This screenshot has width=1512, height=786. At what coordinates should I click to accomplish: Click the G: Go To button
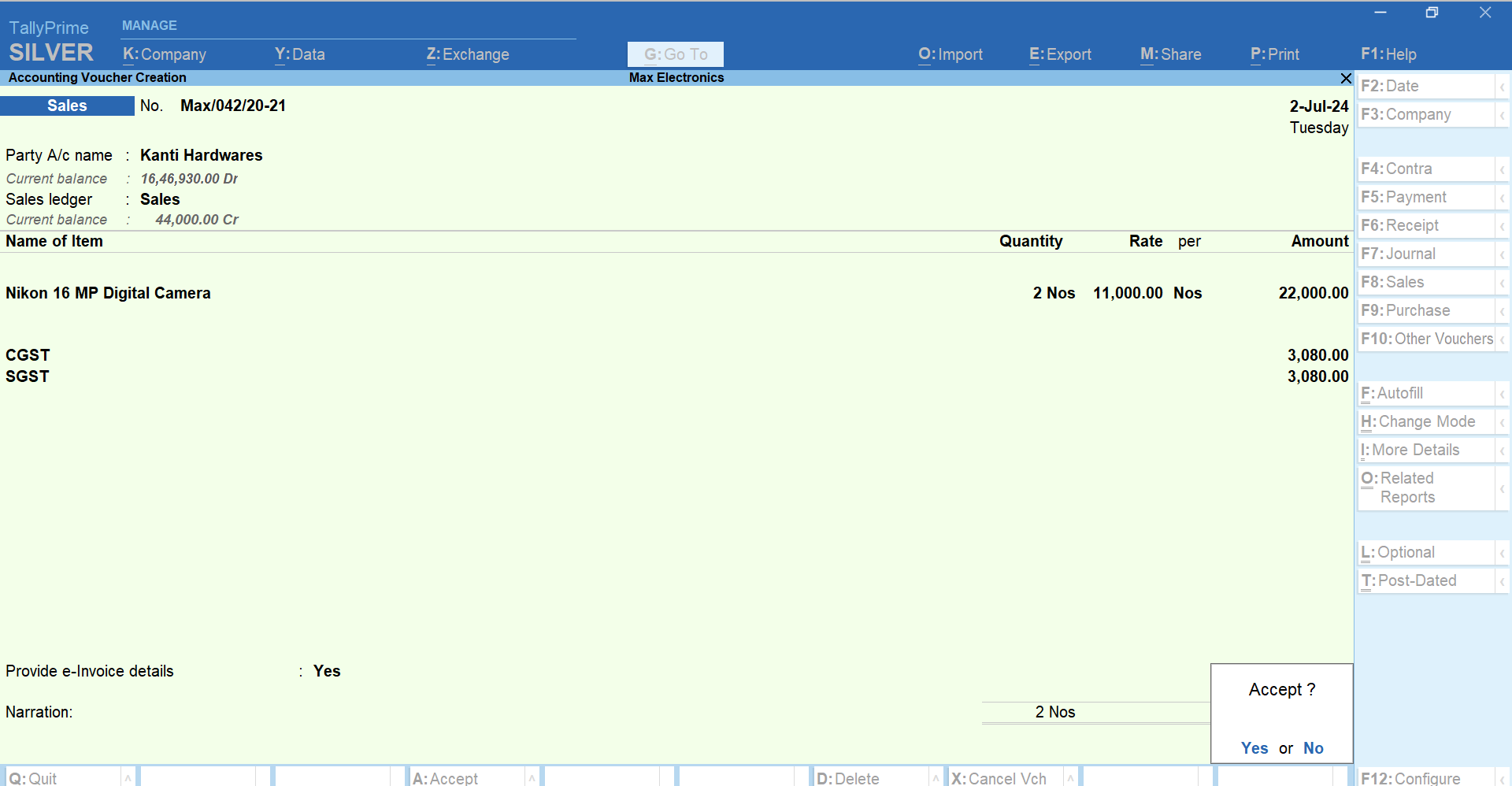[676, 54]
